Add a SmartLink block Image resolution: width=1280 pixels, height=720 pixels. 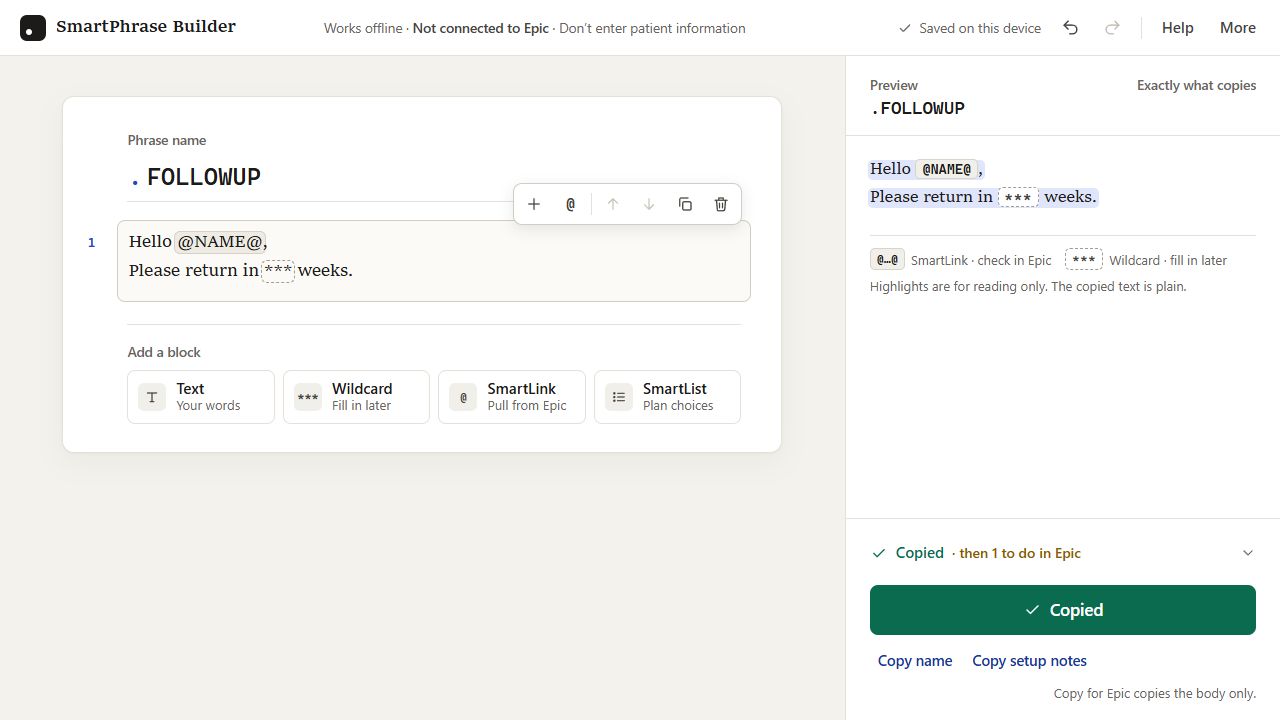click(x=512, y=397)
